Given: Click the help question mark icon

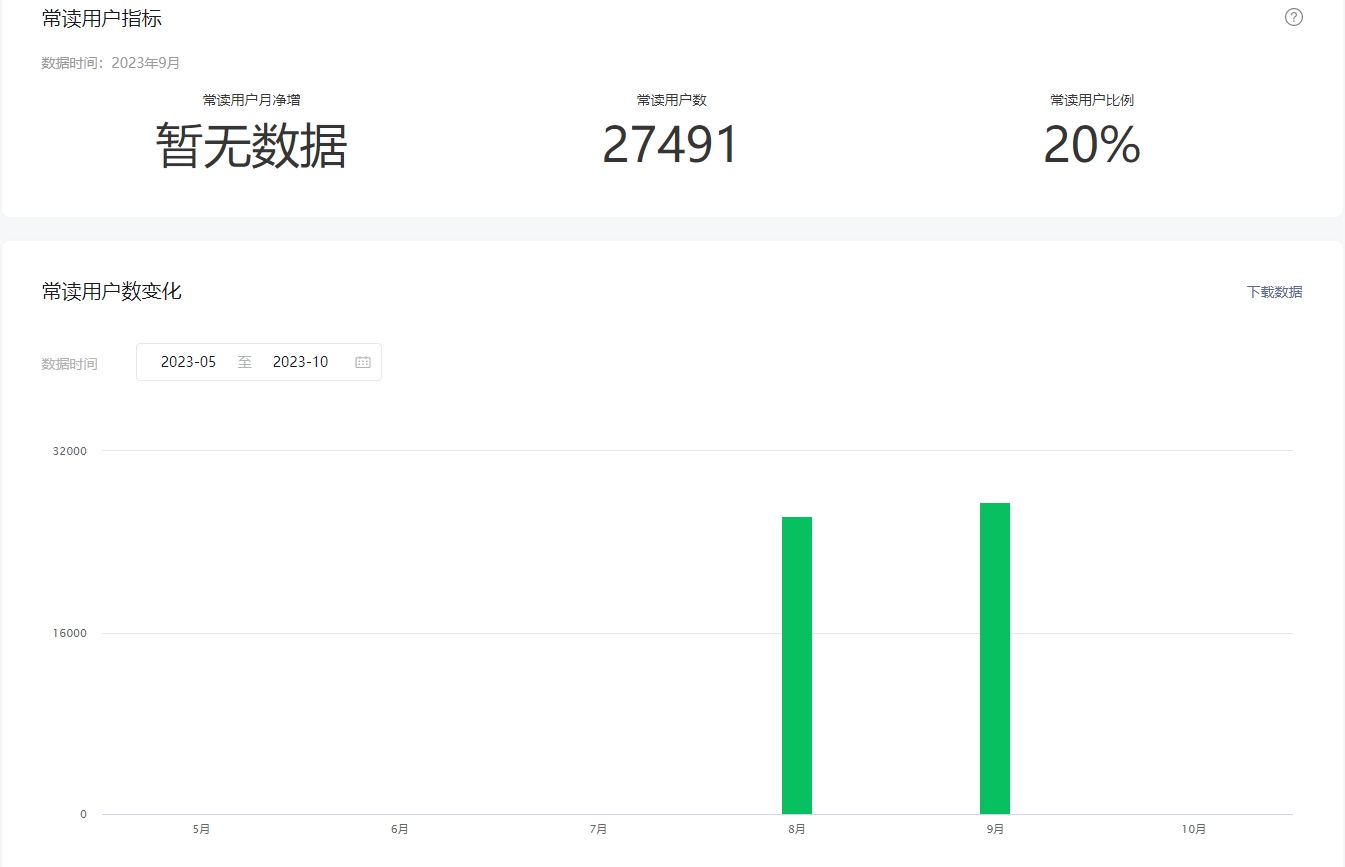Looking at the screenshot, I should tap(1293, 17).
